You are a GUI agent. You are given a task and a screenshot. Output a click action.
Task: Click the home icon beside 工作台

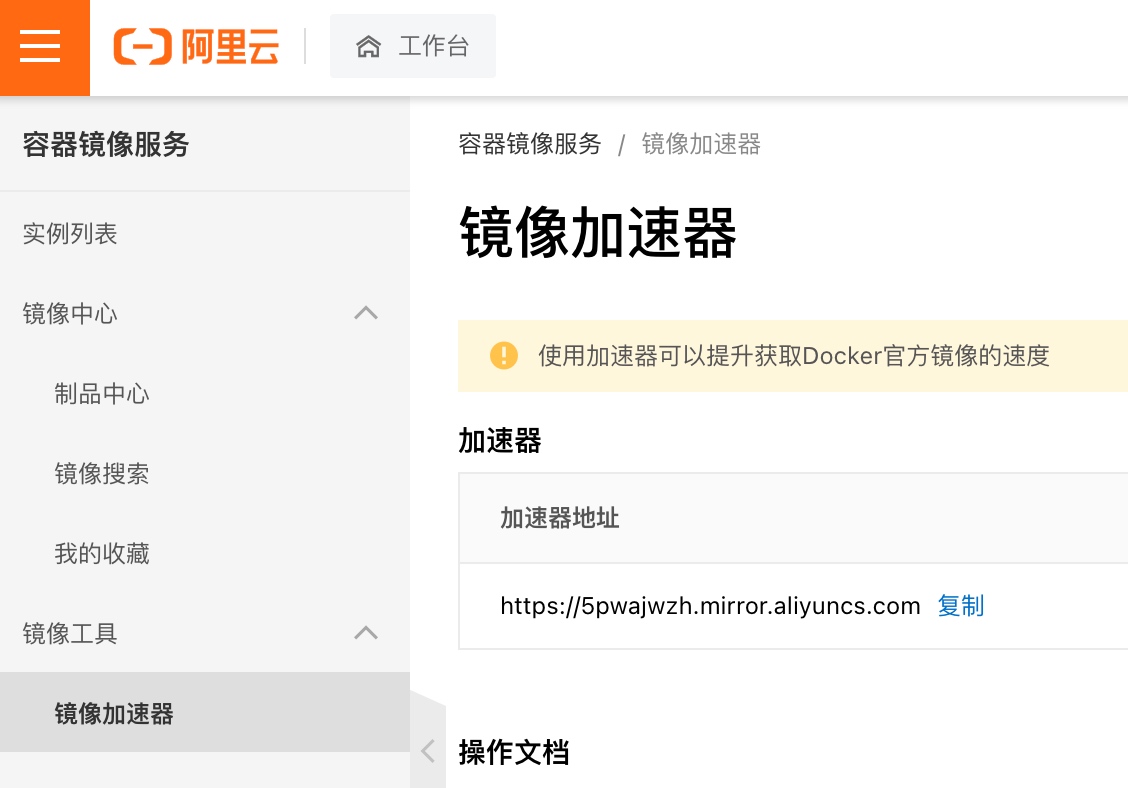tap(368, 47)
